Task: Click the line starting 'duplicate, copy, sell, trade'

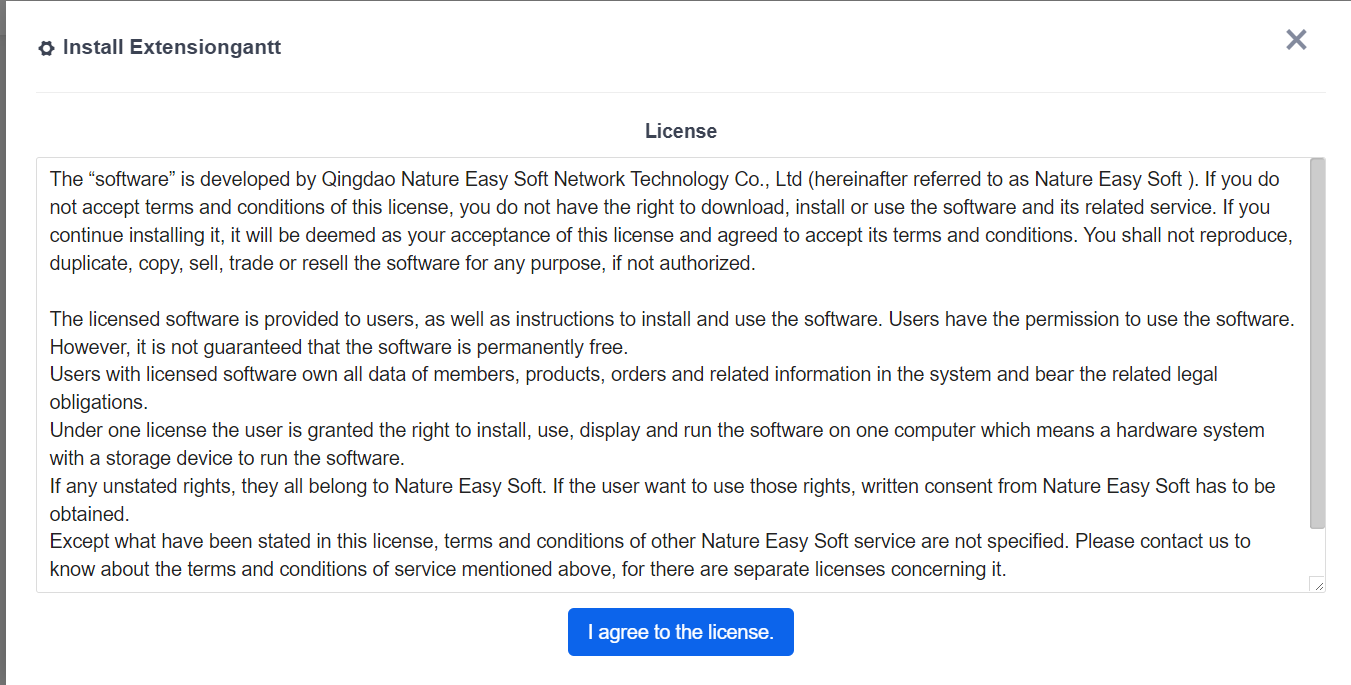Action: (400, 264)
